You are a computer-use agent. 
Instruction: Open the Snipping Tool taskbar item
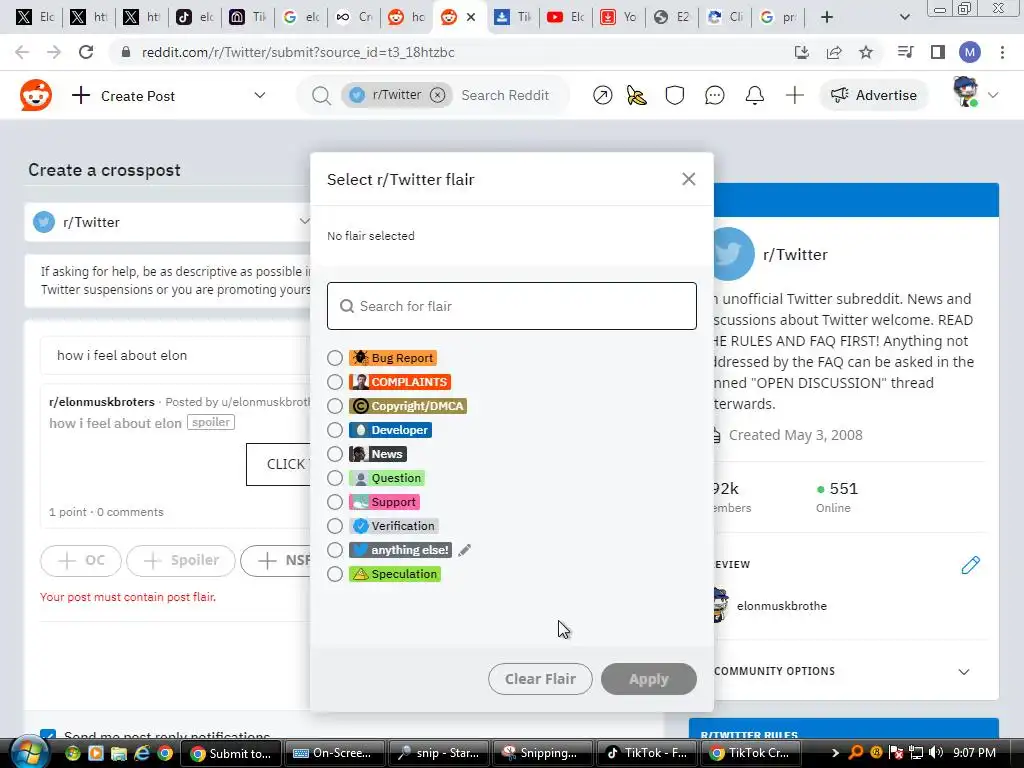coord(542,753)
